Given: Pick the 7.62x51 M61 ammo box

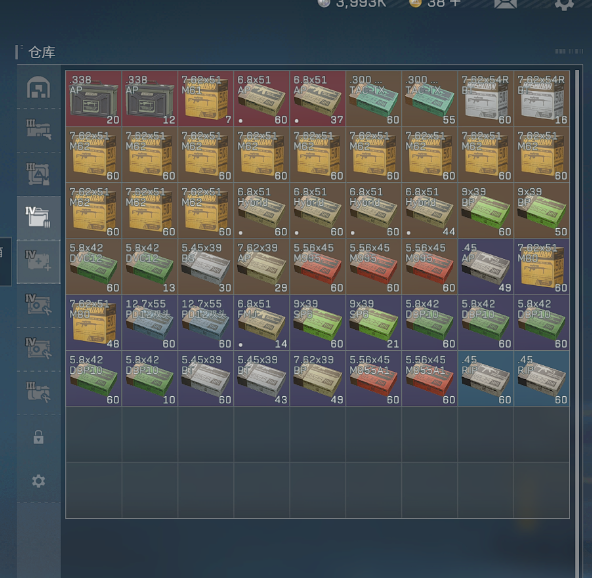Looking at the screenshot, I should (x=206, y=98).
